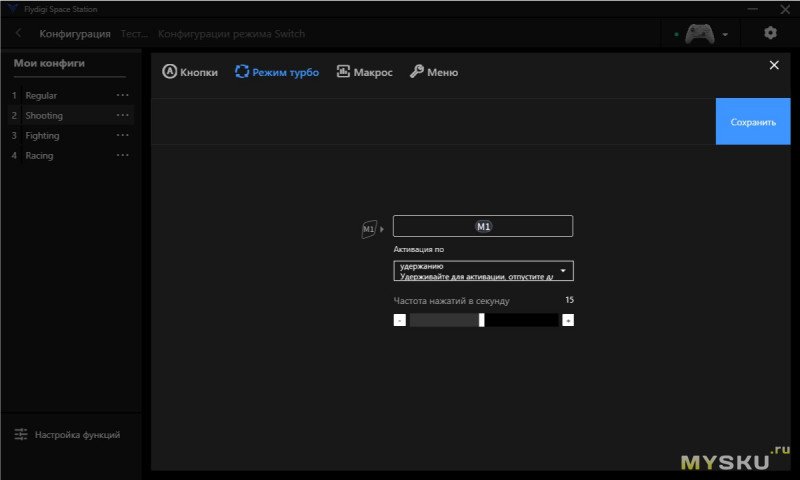Open more options for Racing config
800x480 pixels.
coord(122,155)
